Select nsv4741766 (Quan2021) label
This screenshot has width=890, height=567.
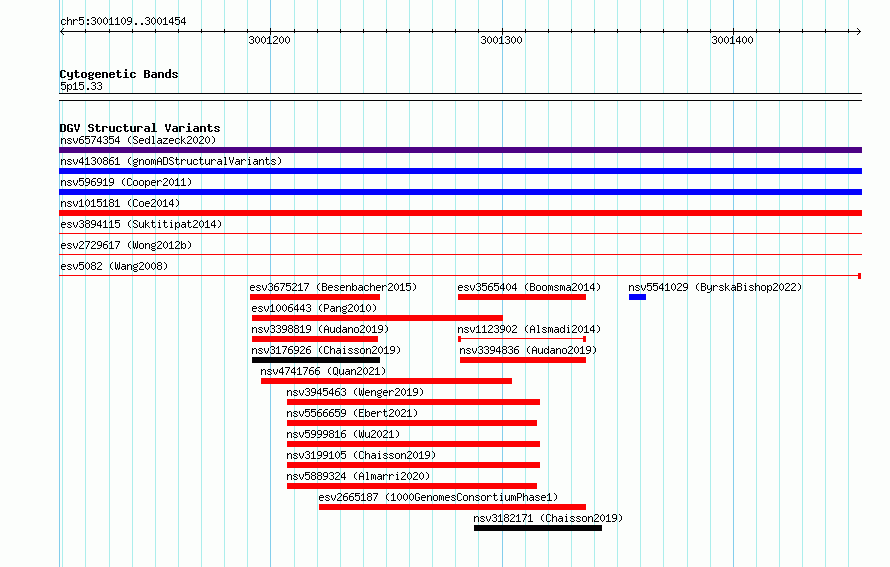pyautogui.click(x=323, y=371)
